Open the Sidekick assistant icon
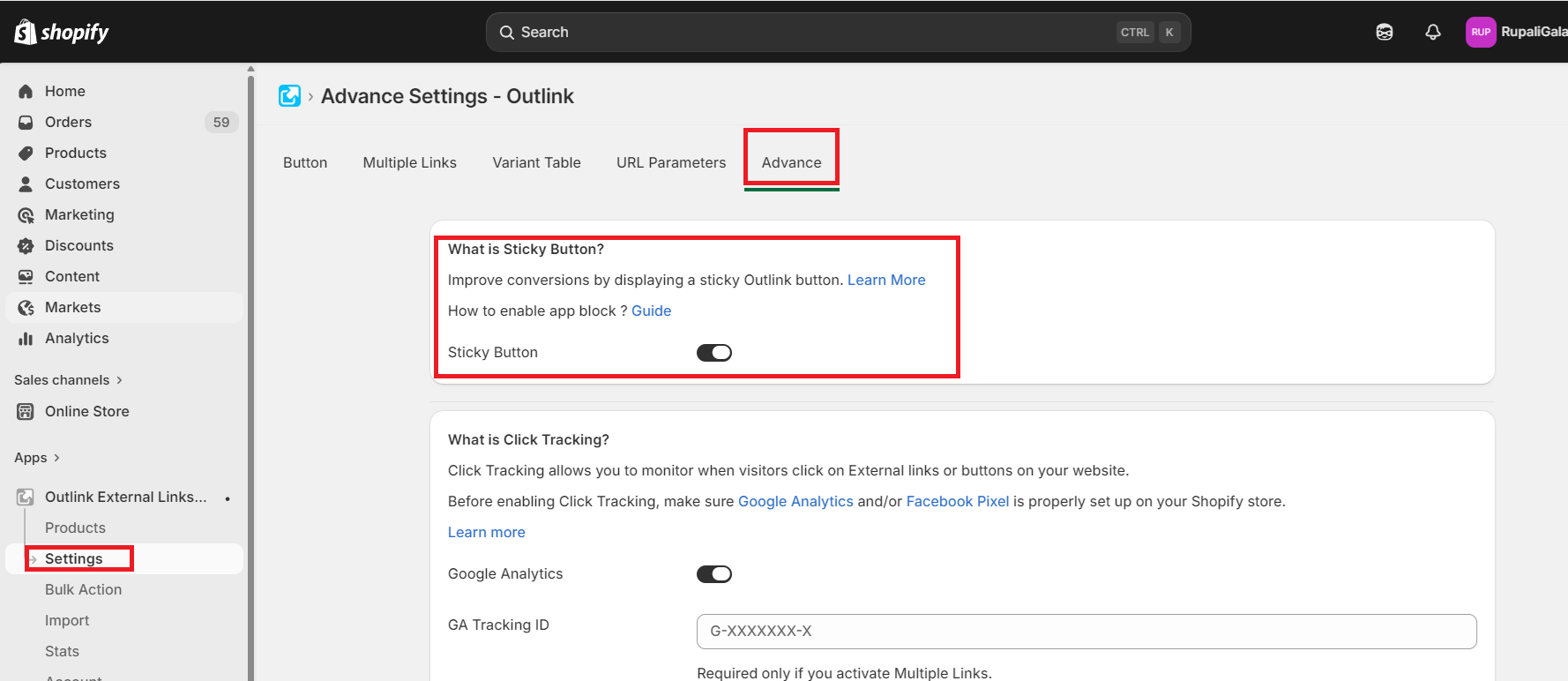Image resolution: width=1568 pixels, height=681 pixels. click(1385, 32)
